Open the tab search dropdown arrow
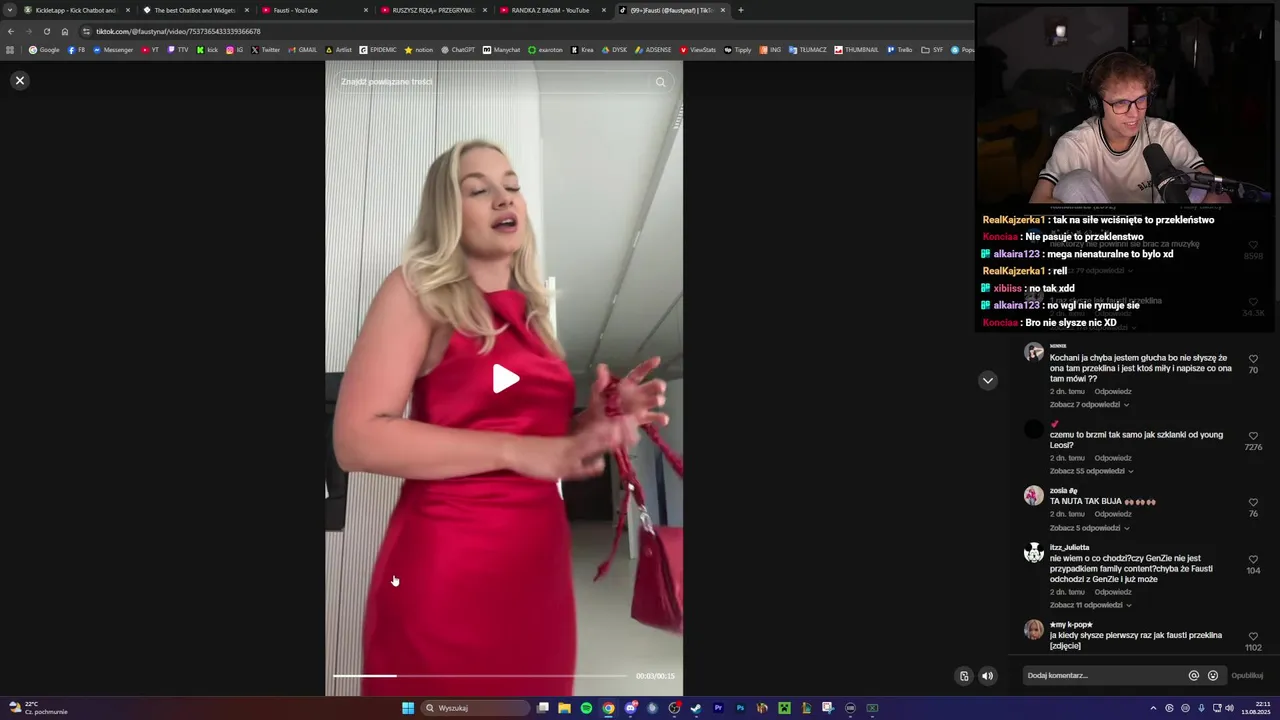The image size is (1280, 720). click(10, 10)
